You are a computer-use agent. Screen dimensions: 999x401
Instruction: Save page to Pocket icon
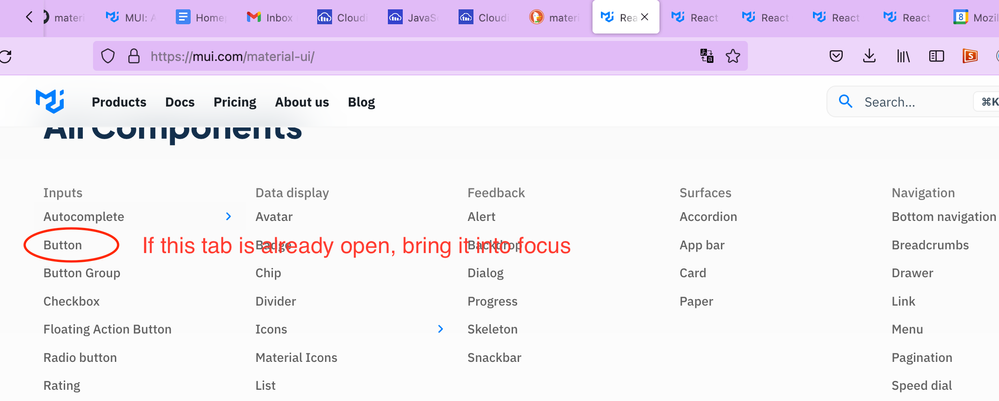tap(837, 56)
